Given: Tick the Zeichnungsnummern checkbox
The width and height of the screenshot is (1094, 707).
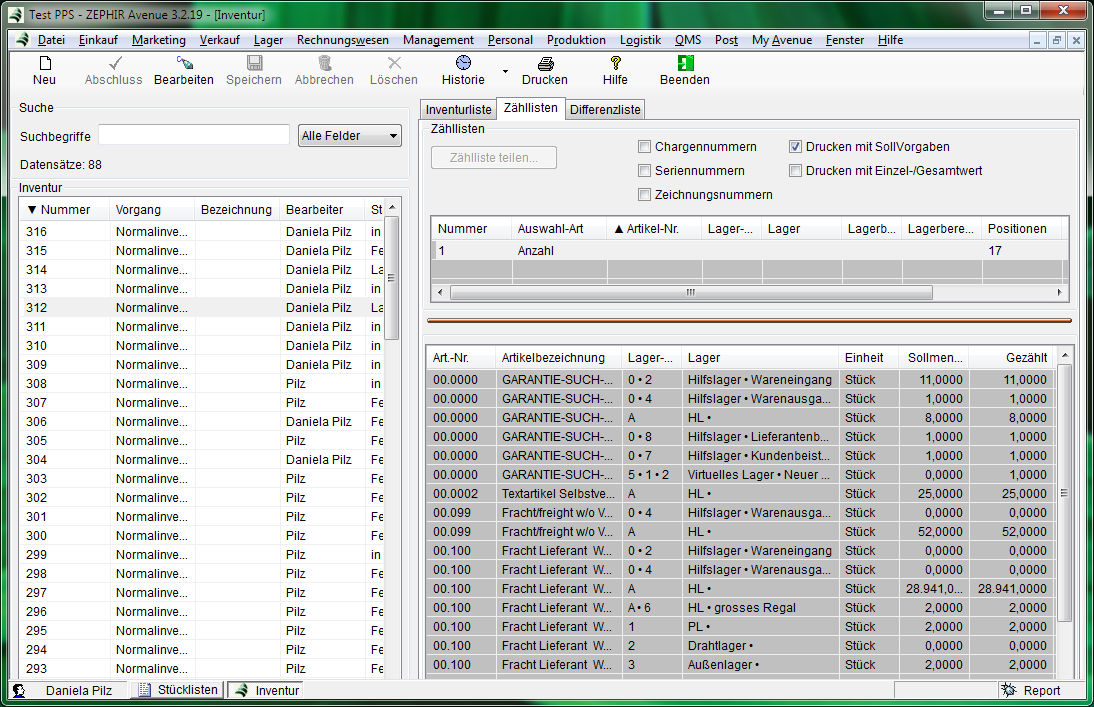Looking at the screenshot, I should click(x=645, y=195).
